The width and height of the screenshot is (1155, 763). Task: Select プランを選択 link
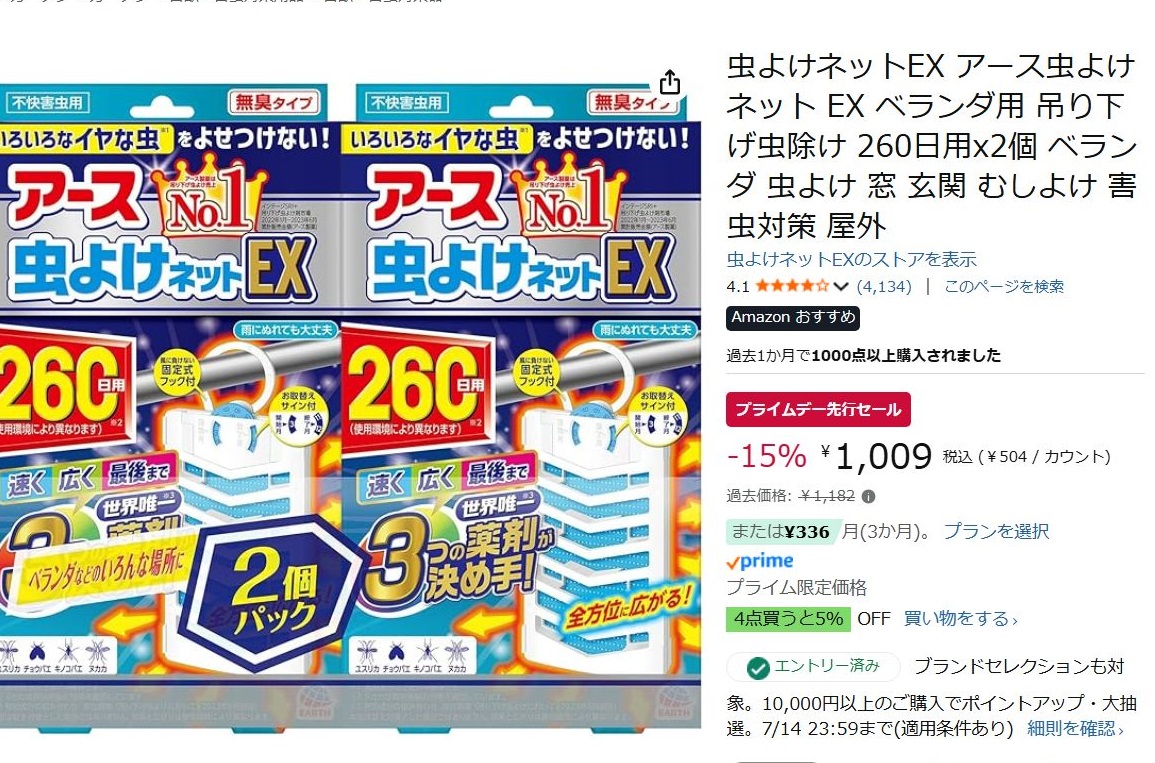(996, 531)
